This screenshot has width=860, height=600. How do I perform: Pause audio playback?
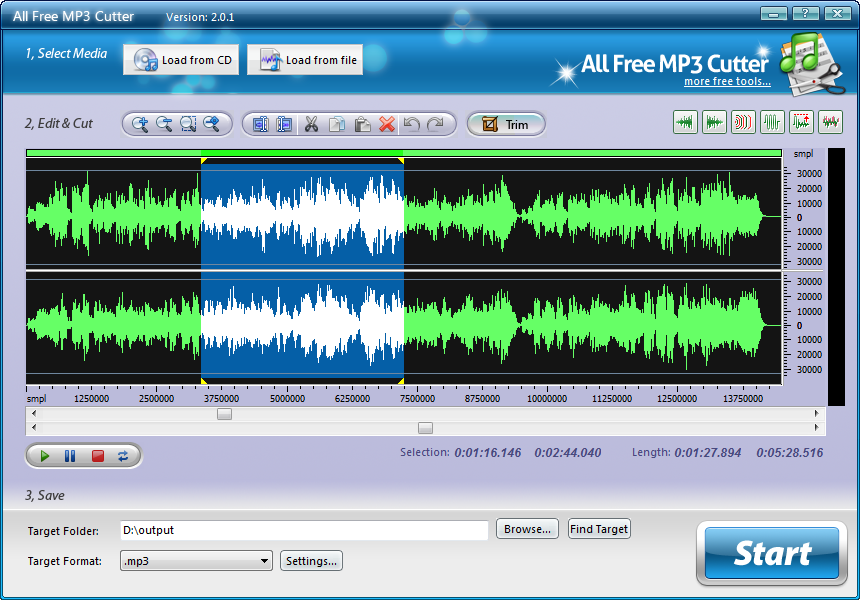(x=70, y=456)
